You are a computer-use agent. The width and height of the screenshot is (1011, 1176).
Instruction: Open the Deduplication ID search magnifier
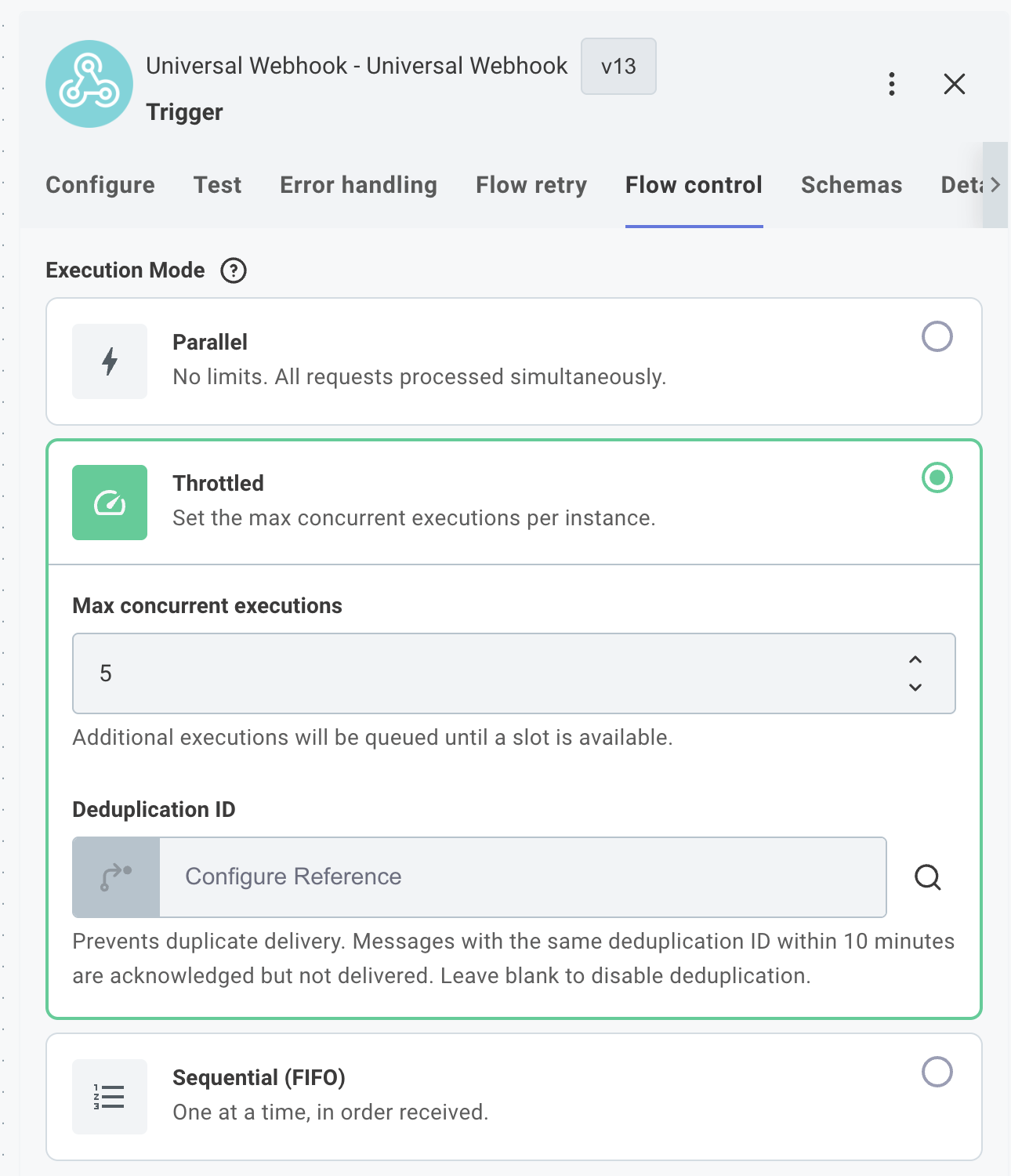click(928, 877)
